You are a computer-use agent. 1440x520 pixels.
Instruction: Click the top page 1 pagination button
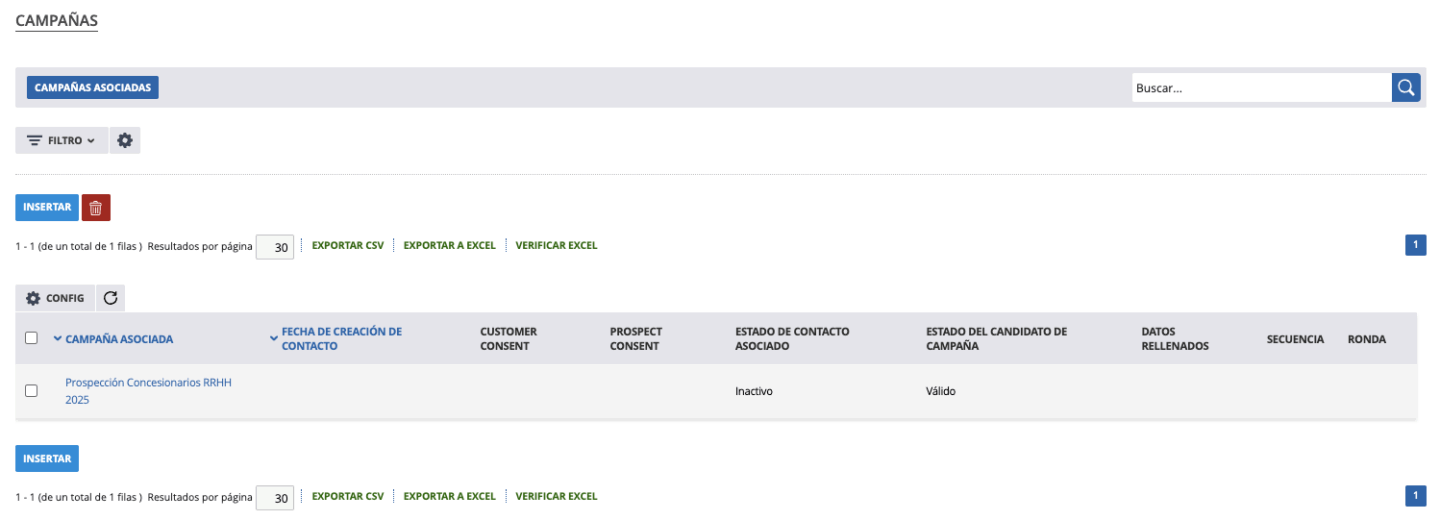[1415, 245]
